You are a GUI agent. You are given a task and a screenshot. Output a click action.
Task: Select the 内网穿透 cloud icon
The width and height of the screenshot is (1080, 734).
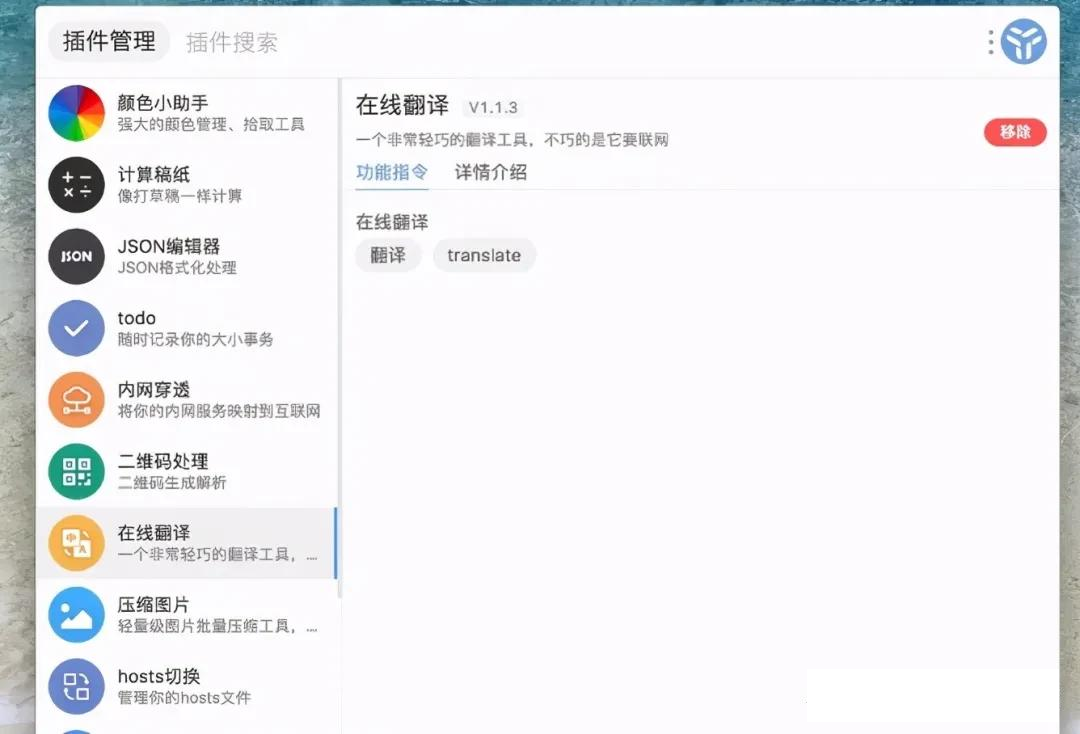[x=76, y=400]
